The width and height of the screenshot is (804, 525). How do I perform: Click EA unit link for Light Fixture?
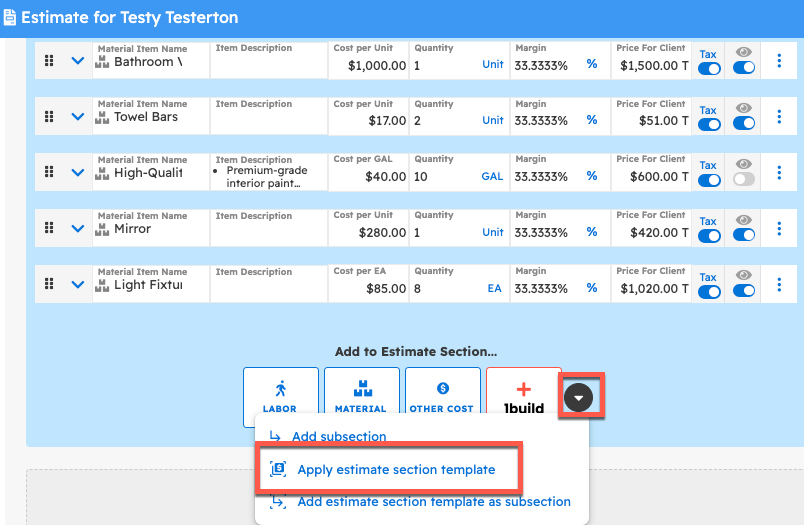(x=494, y=288)
